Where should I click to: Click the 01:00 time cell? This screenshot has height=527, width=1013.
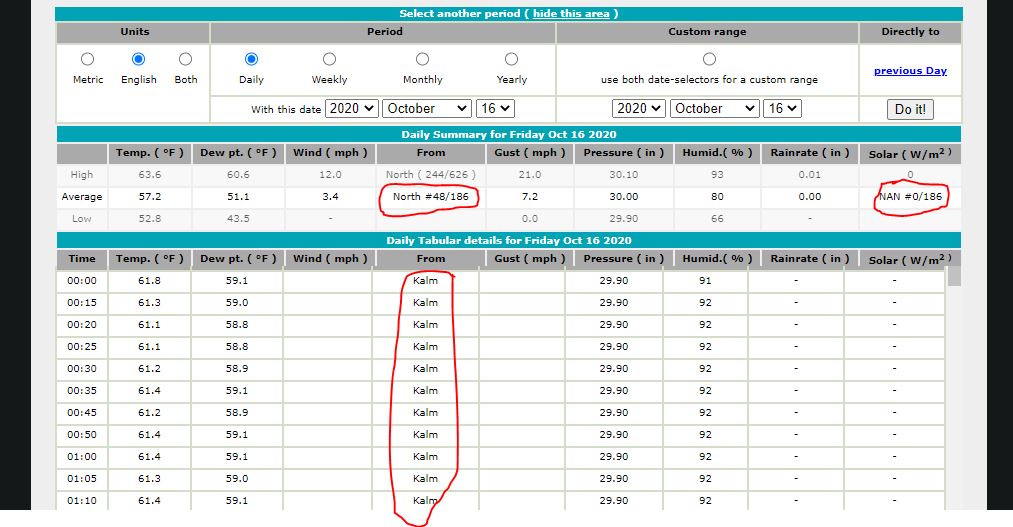click(x=82, y=456)
